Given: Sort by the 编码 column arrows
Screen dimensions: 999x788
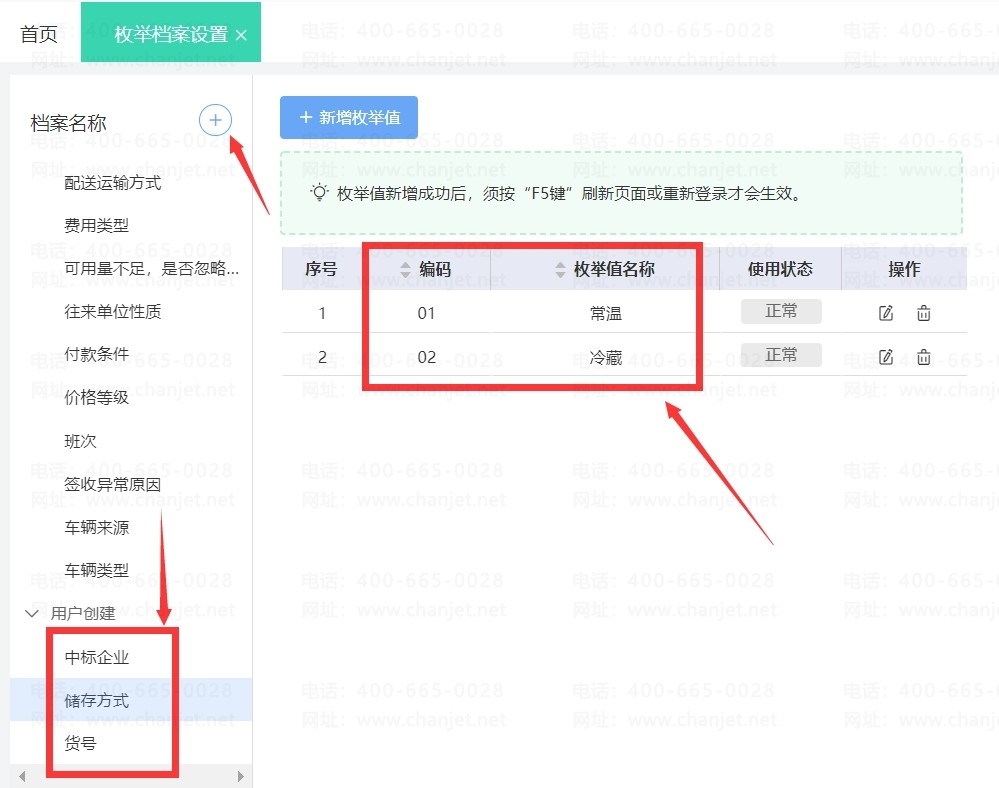Looking at the screenshot, I should pyautogui.click(x=405, y=269).
